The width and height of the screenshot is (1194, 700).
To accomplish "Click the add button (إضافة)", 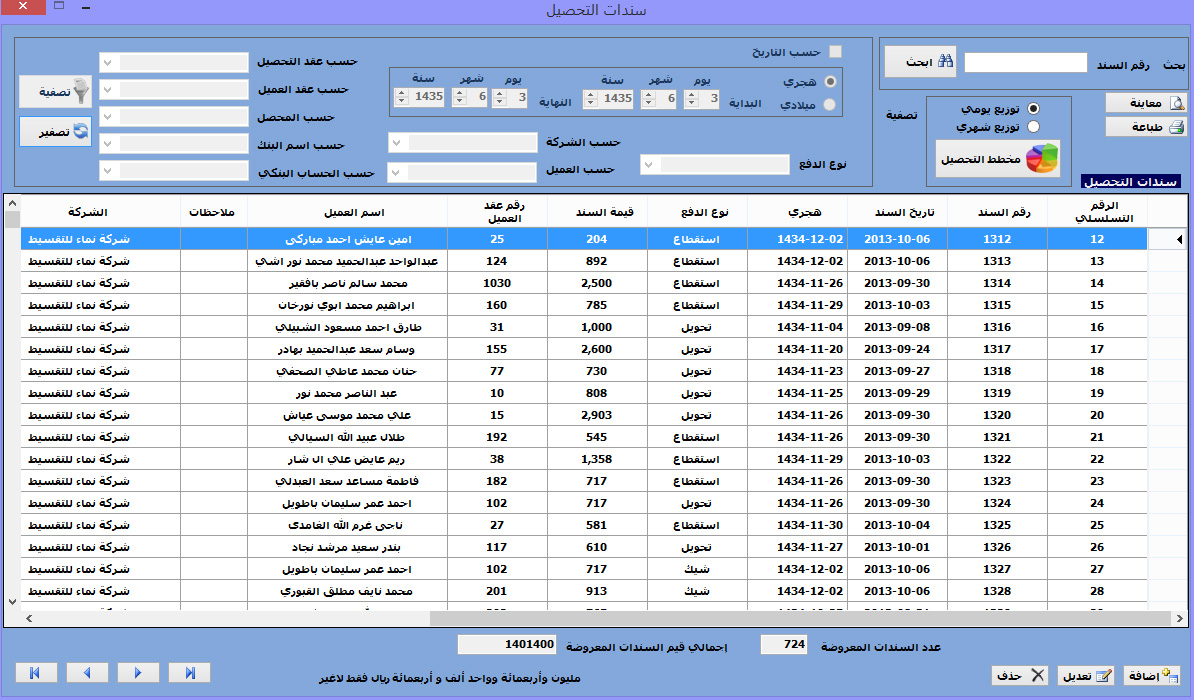I will tap(1152, 675).
